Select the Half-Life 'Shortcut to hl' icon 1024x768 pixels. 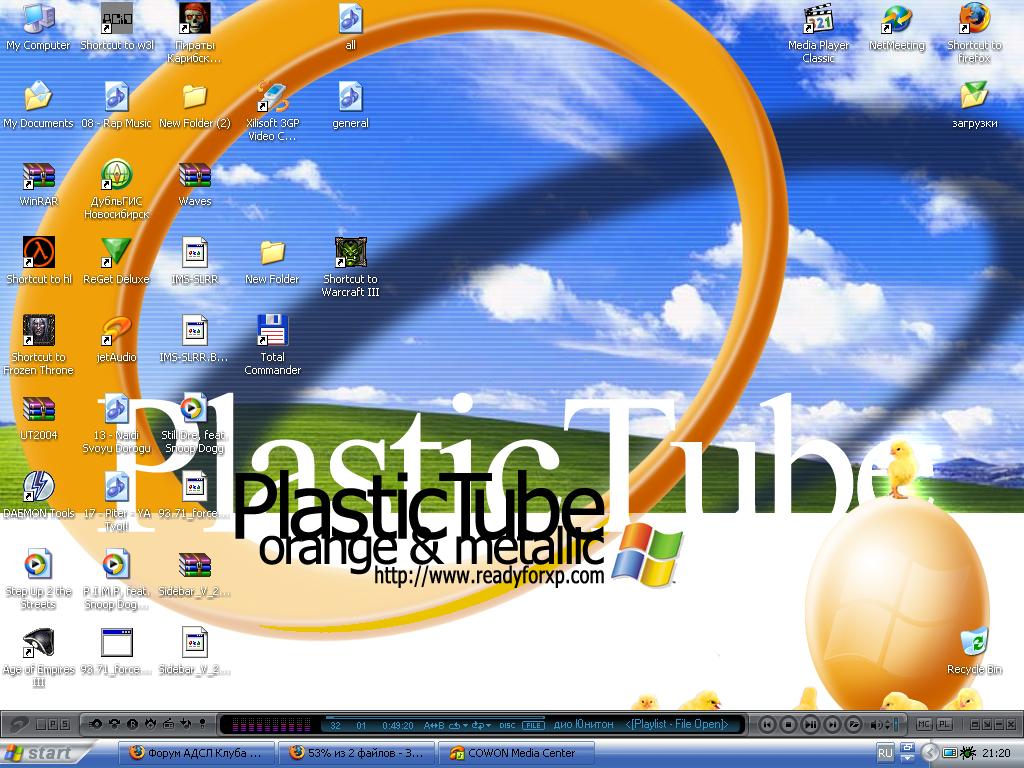pos(39,261)
